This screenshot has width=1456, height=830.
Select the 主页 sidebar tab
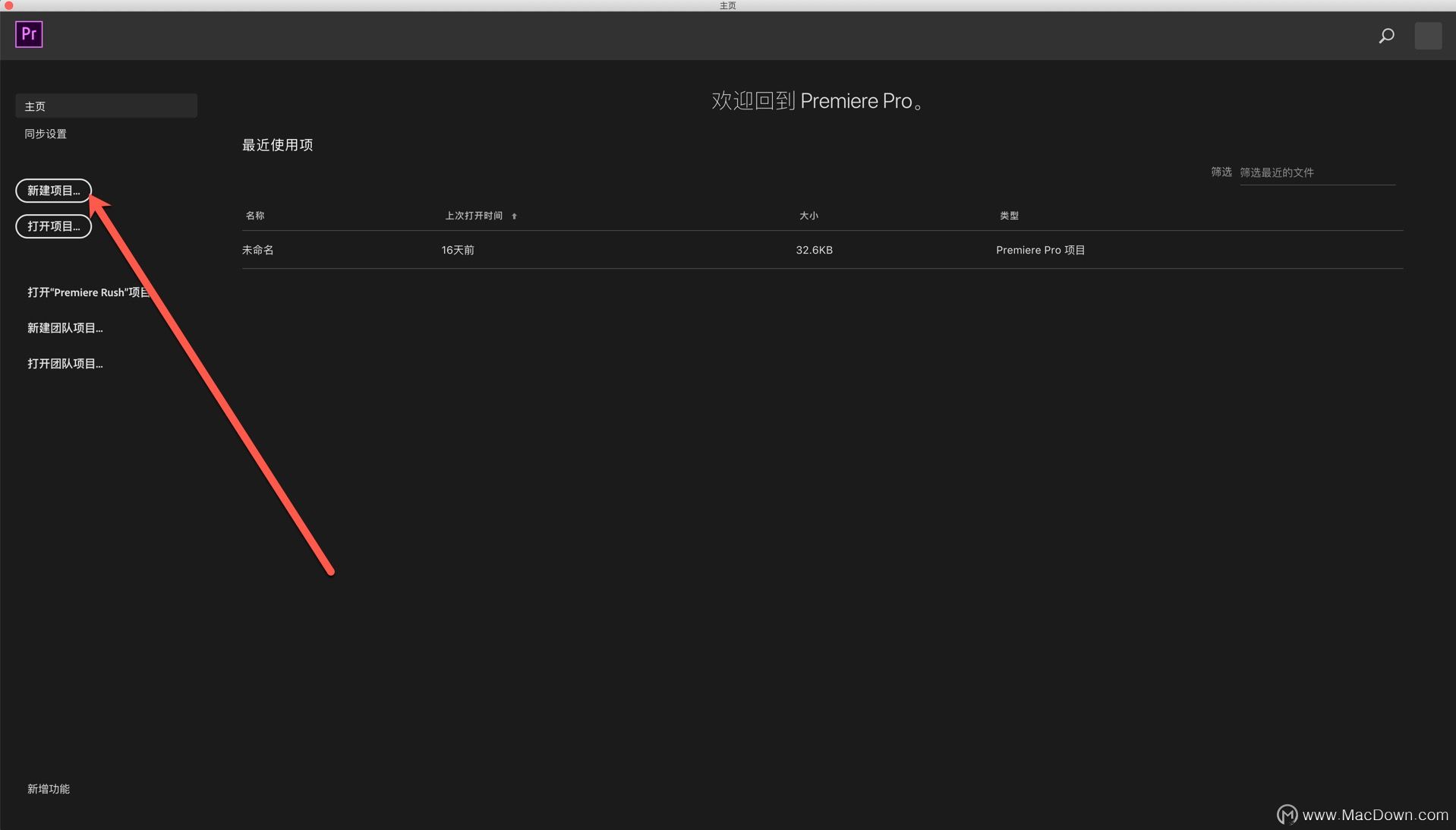[x=106, y=106]
